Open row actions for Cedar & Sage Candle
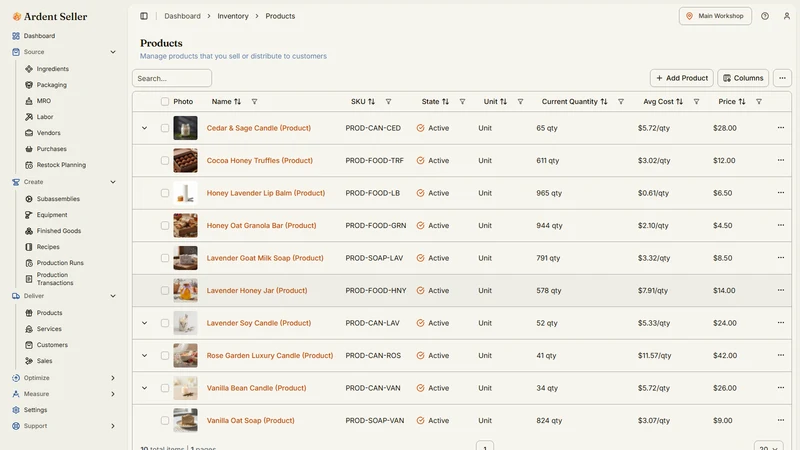Screen dimensions: 800x450 781,128
